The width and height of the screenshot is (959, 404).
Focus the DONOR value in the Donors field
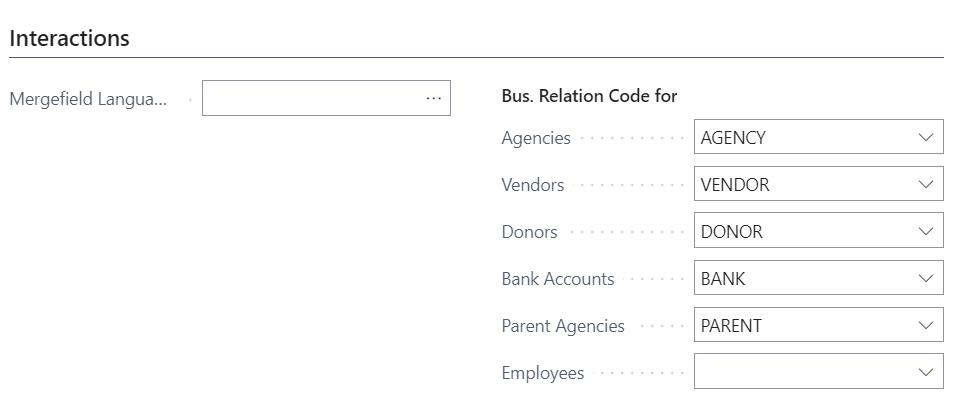[x=732, y=232]
